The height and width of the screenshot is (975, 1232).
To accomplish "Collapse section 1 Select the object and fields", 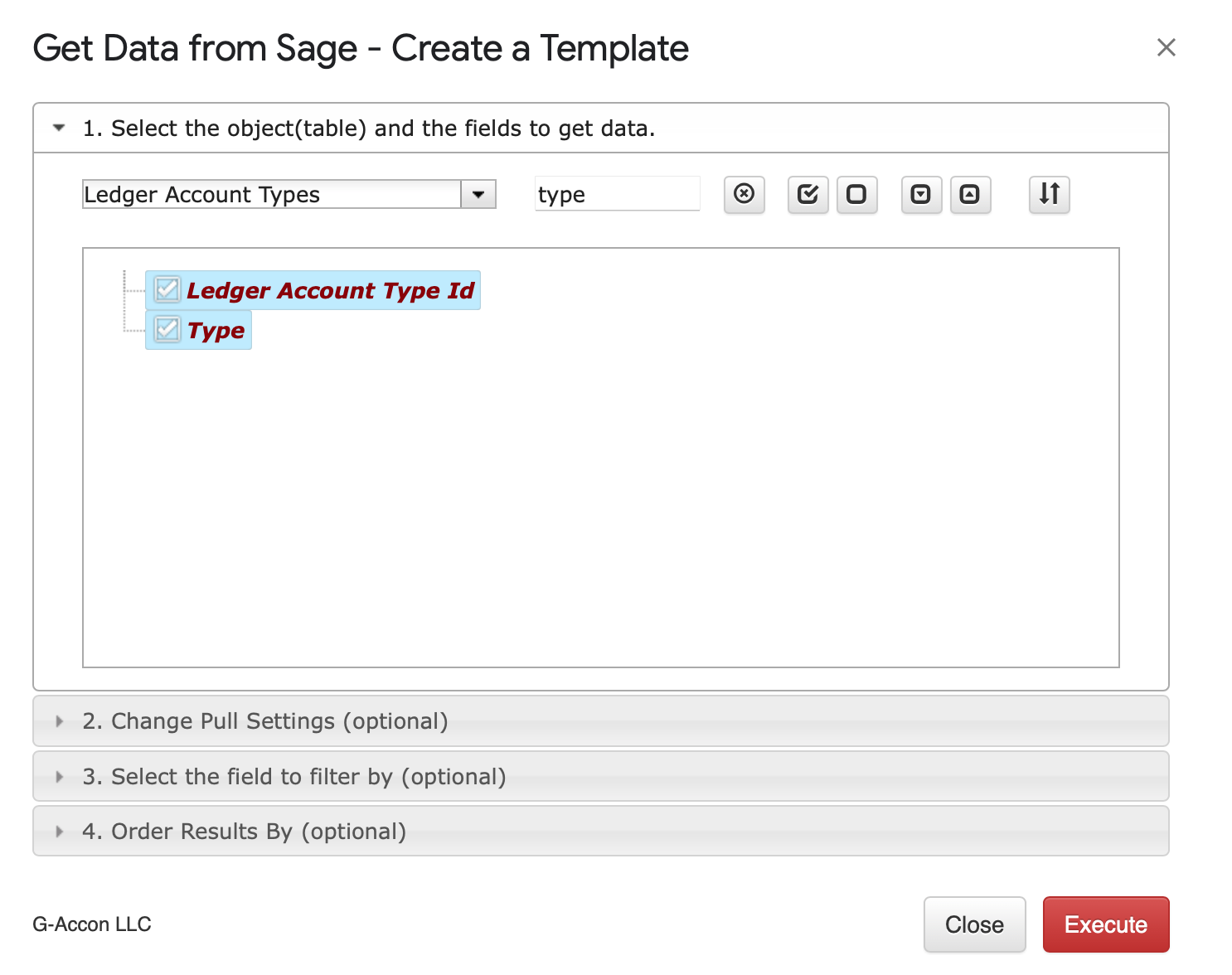I will (601, 129).
